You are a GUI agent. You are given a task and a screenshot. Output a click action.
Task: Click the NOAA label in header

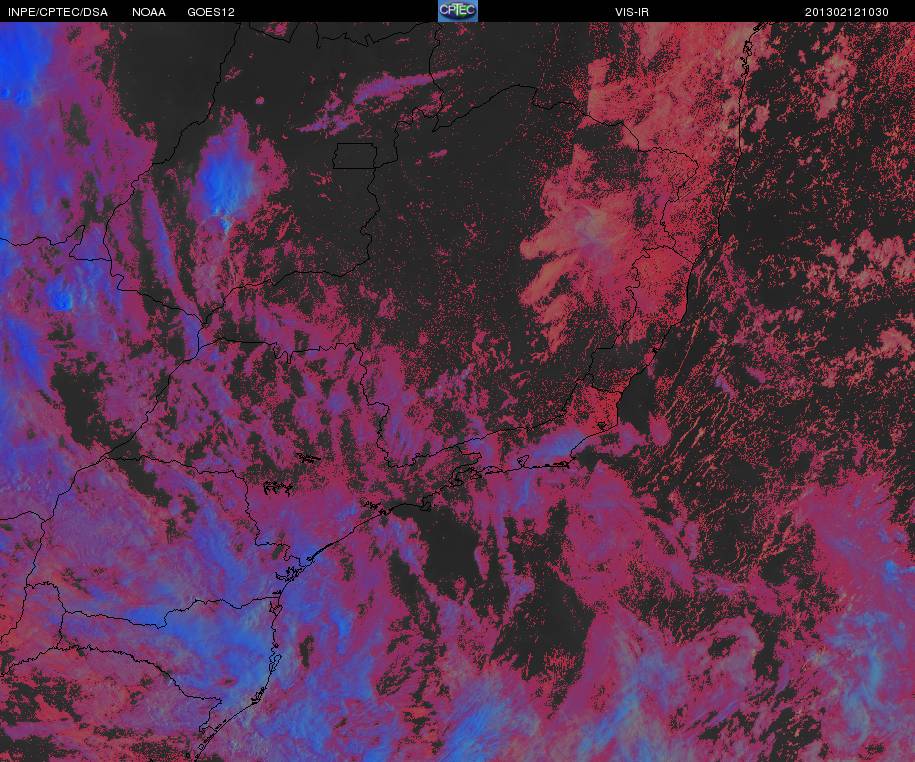click(x=149, y=12)
